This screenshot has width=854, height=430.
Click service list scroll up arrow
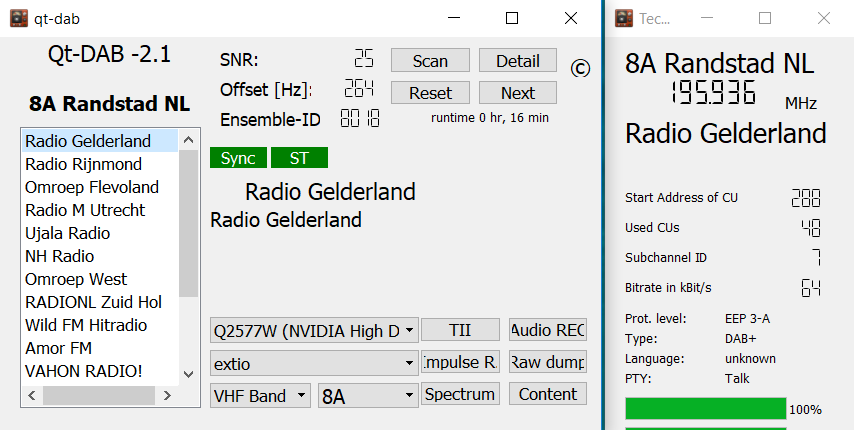(x=188, y=140)
